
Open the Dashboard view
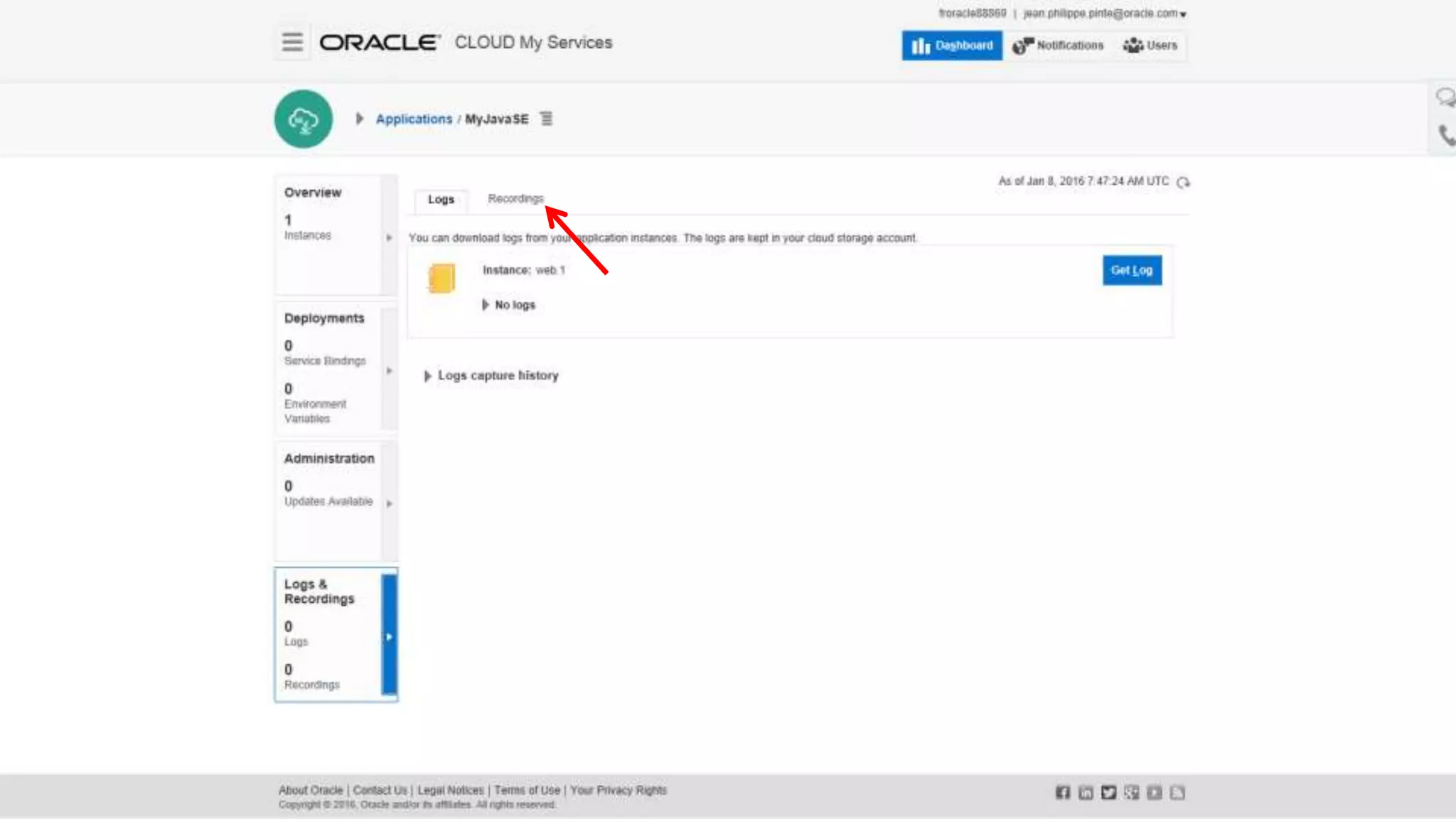(952, 45)
